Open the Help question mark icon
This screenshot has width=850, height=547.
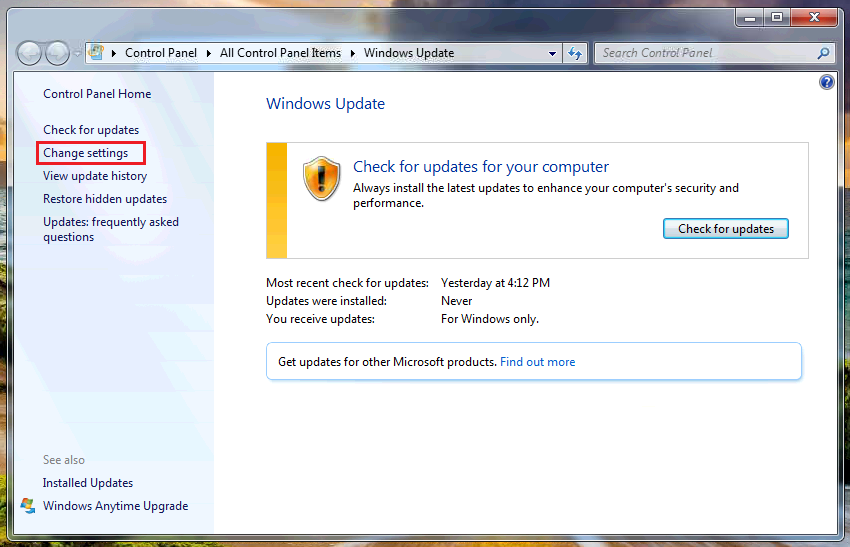pyautogui.click(x=827, y=82)
